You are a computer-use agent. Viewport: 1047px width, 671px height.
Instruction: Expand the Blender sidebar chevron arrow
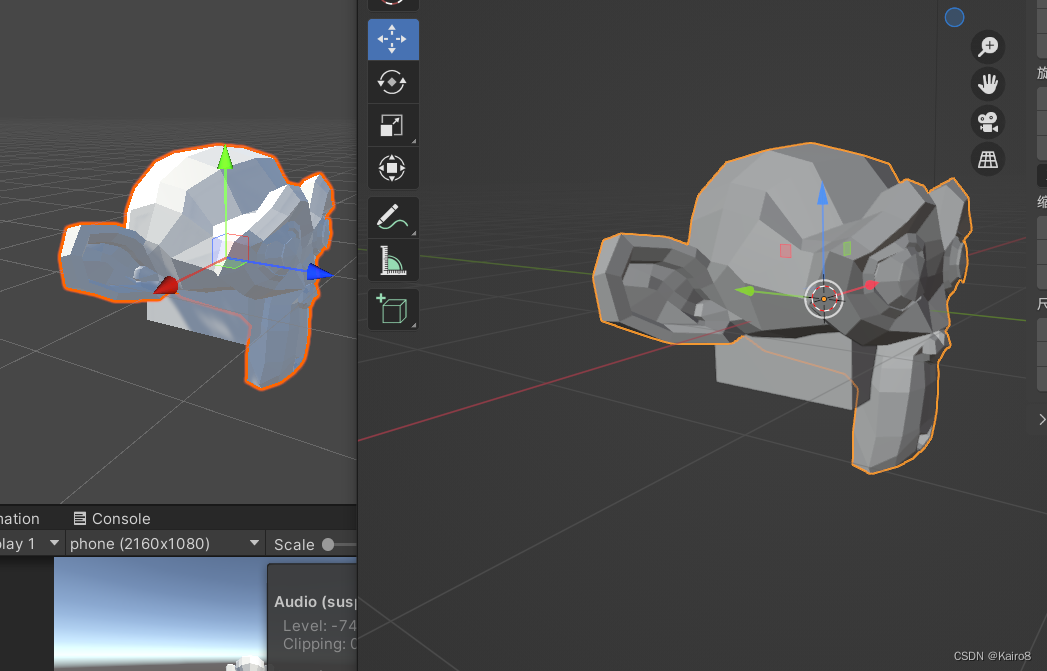pos(1042,419)
